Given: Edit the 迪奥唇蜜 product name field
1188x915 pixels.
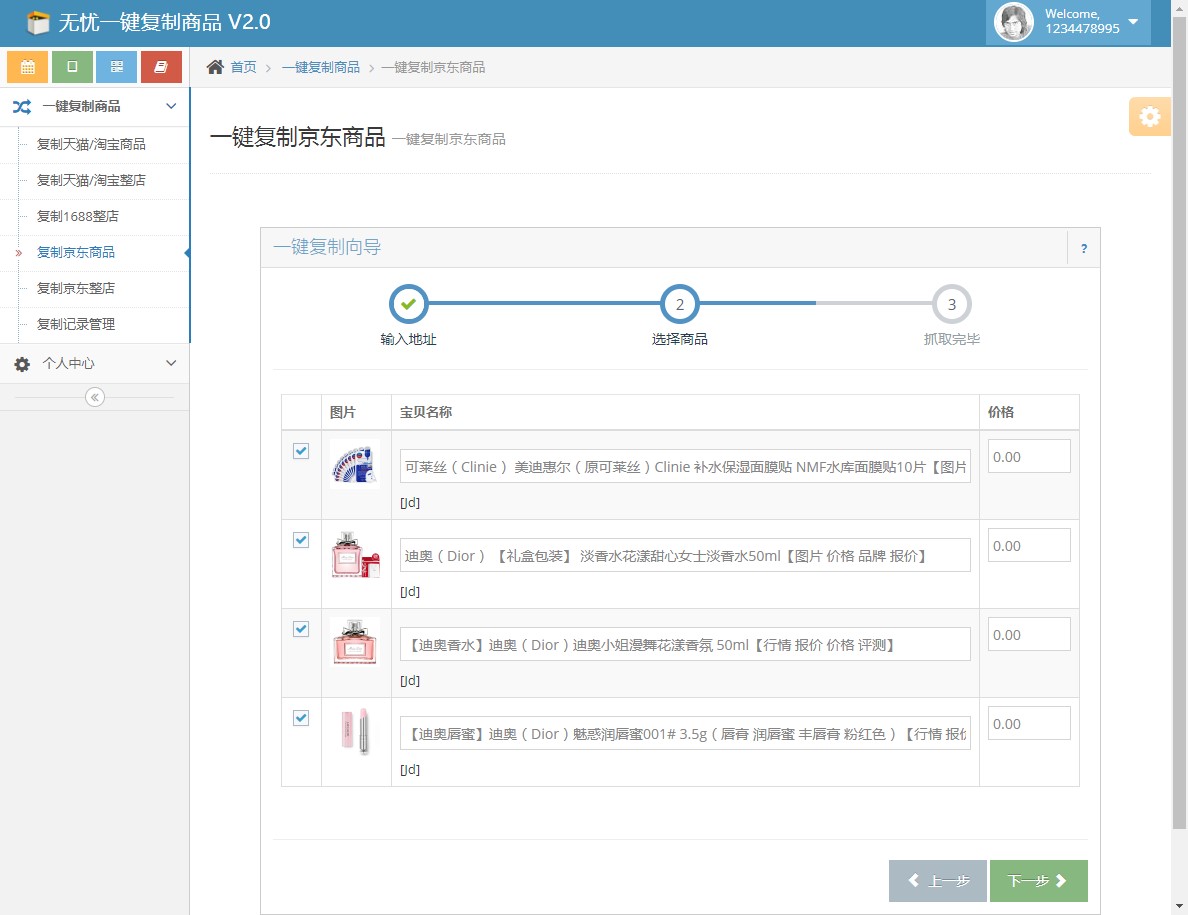Looking at the screenshot, I should tap(685, 734).
